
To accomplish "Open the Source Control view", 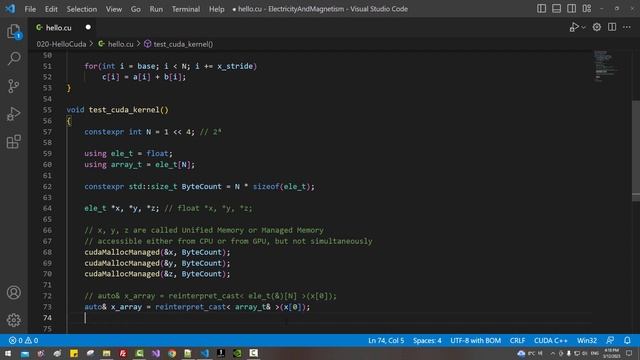I will [14, 86].
